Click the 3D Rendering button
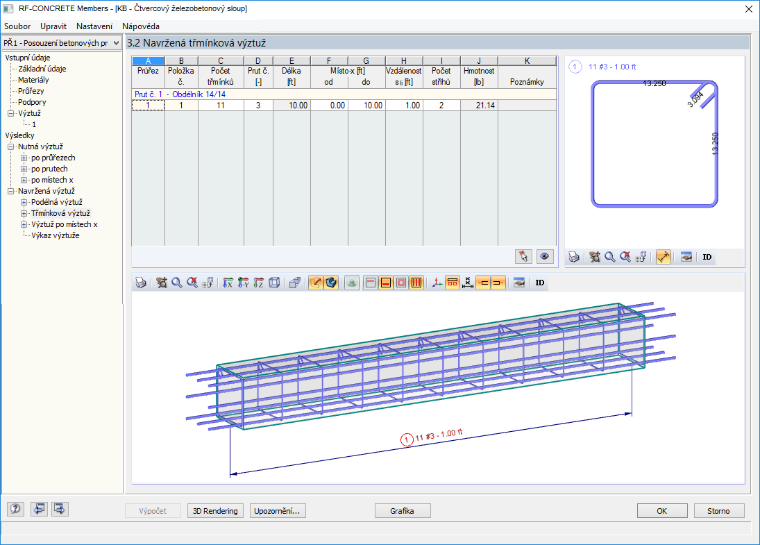This screenshot has height=545, width=760. point(215,511)
